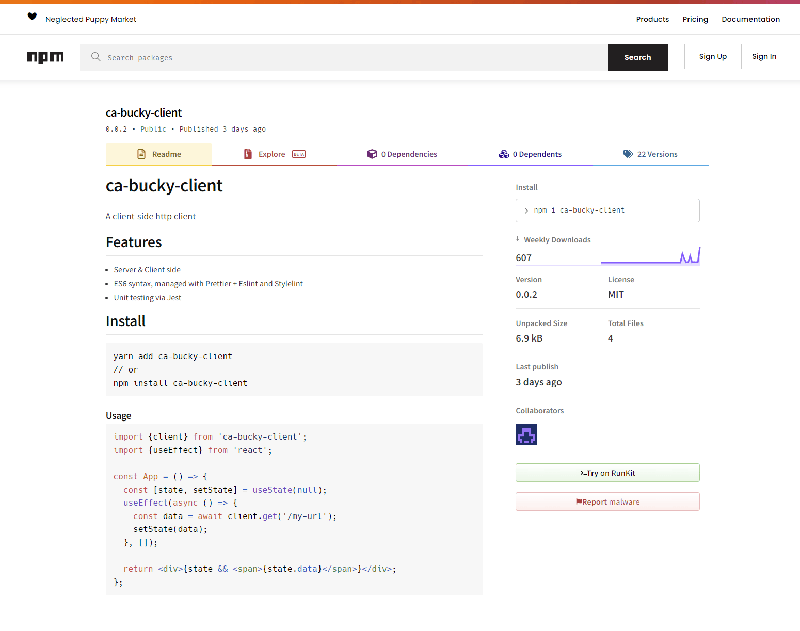Click the Dependents cubes icon
The height and width of the screenshot is (631, 800).
pyautogui.click(x=504, y=154)
